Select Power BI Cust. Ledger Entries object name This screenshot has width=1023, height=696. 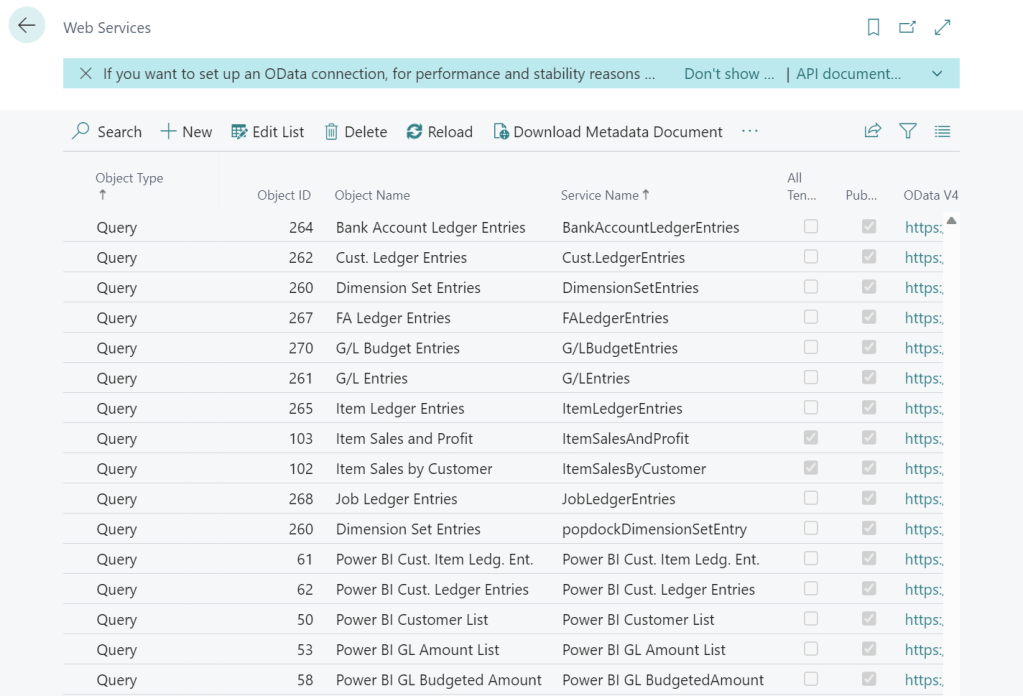432,589
